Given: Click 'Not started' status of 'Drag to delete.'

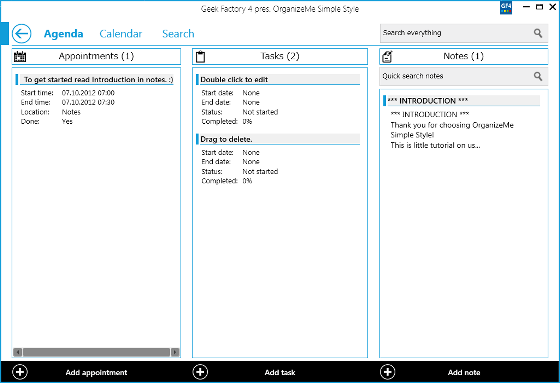Looking at the screenshot, I should click(260, 171).
